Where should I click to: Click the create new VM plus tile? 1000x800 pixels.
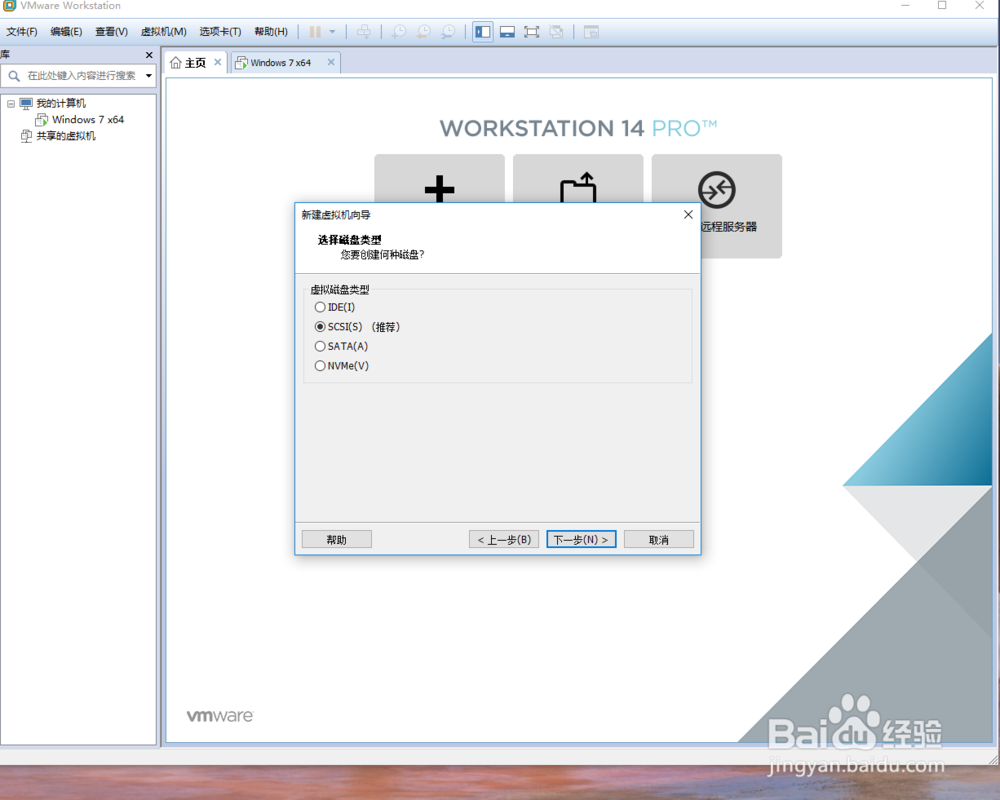click(439, 179)
